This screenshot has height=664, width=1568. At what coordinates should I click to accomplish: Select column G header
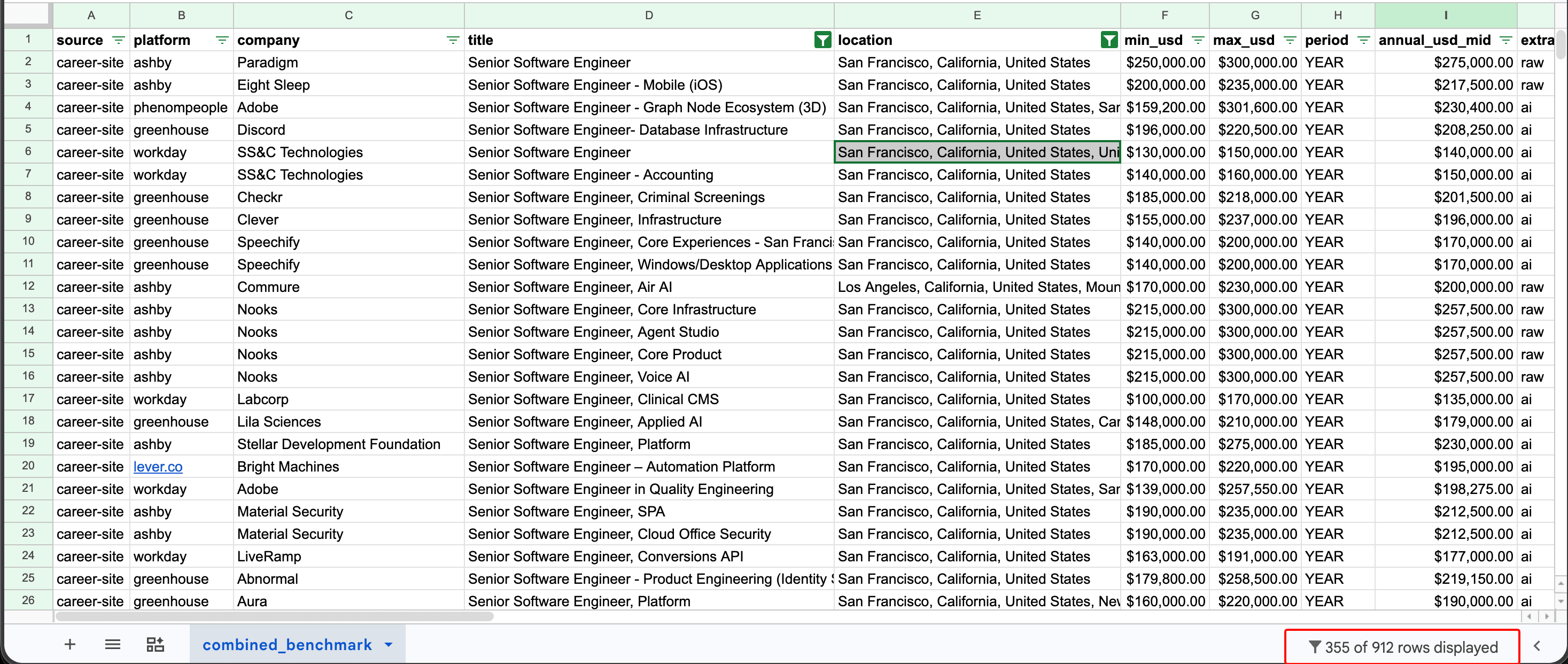click(1255, 15)
